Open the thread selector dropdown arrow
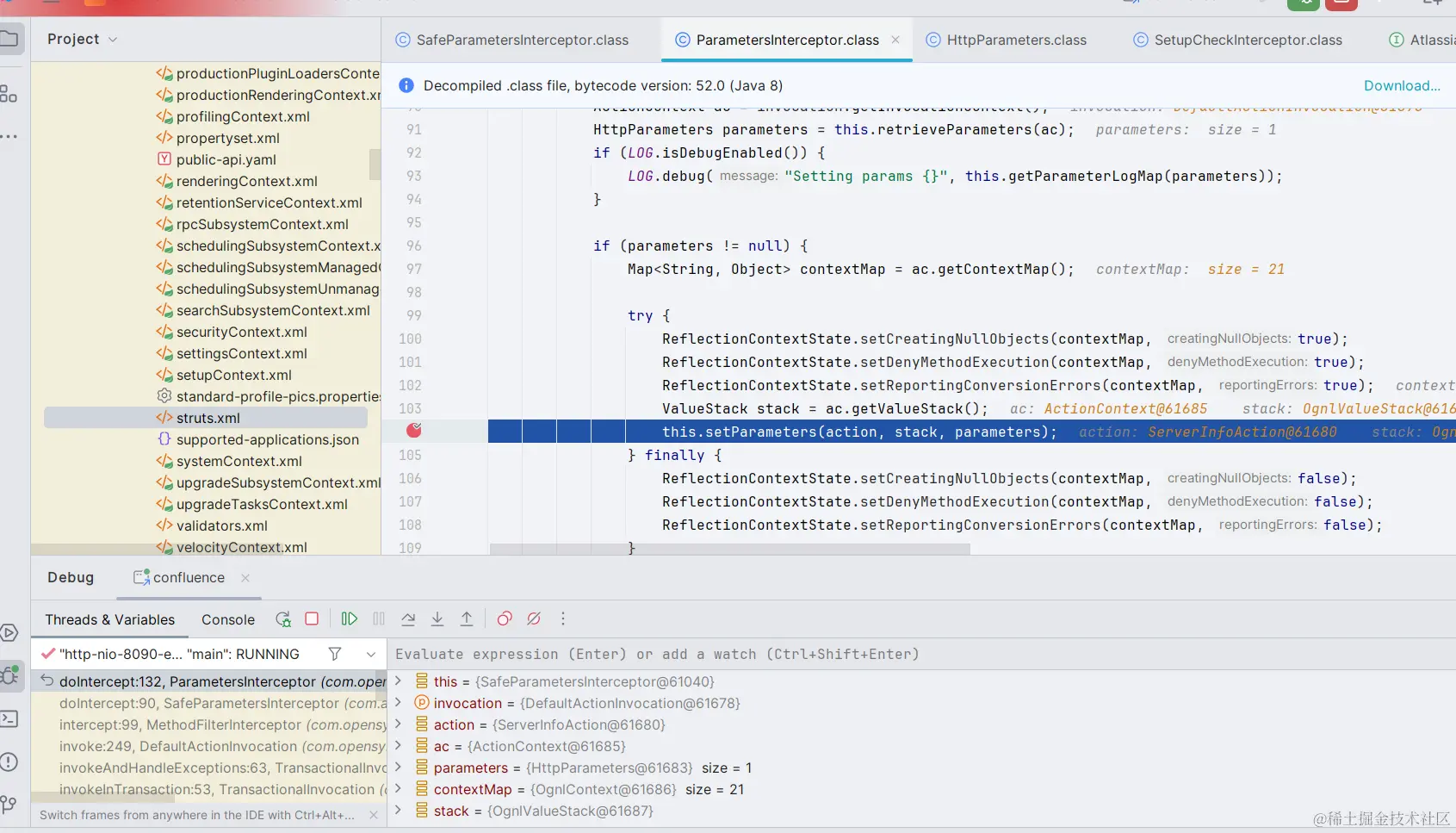 coord(371,655)
